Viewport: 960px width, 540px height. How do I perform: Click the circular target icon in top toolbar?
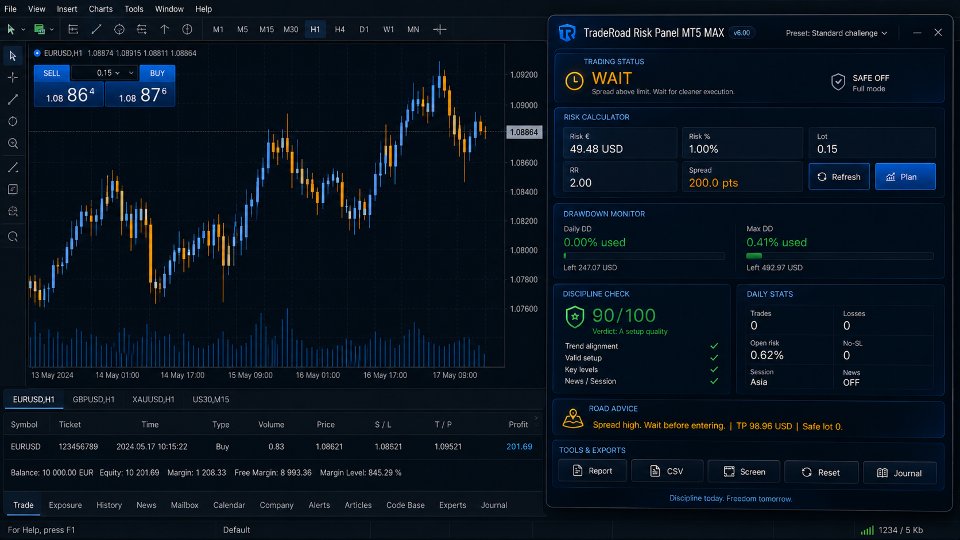point(119,29)
